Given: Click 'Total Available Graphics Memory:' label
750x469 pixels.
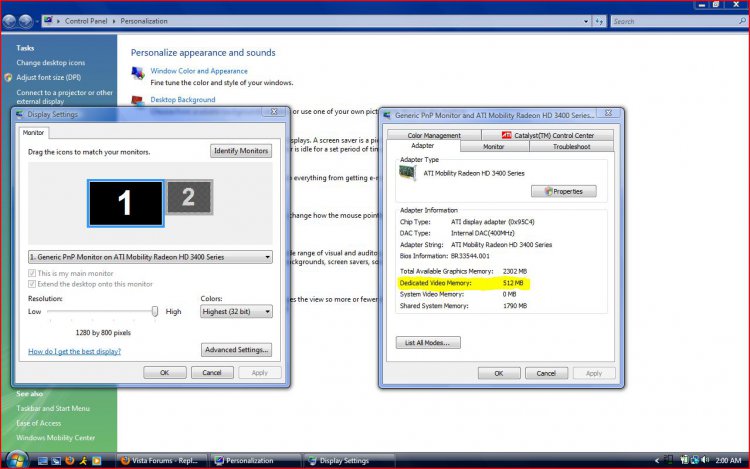Looking at the screenshot, I should (x=446, y=271).
